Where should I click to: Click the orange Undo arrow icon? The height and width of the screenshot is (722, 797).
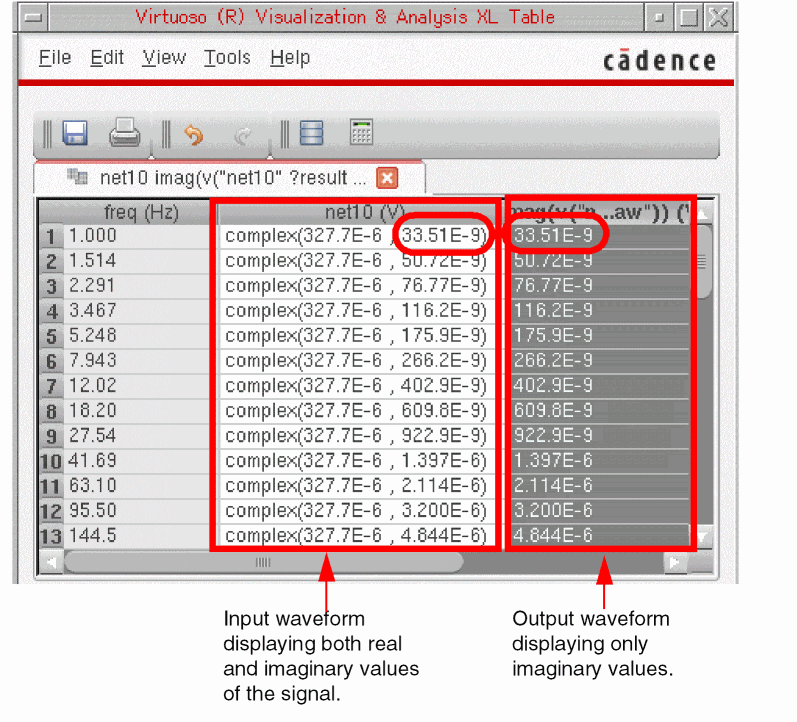(x=194, y=135)
